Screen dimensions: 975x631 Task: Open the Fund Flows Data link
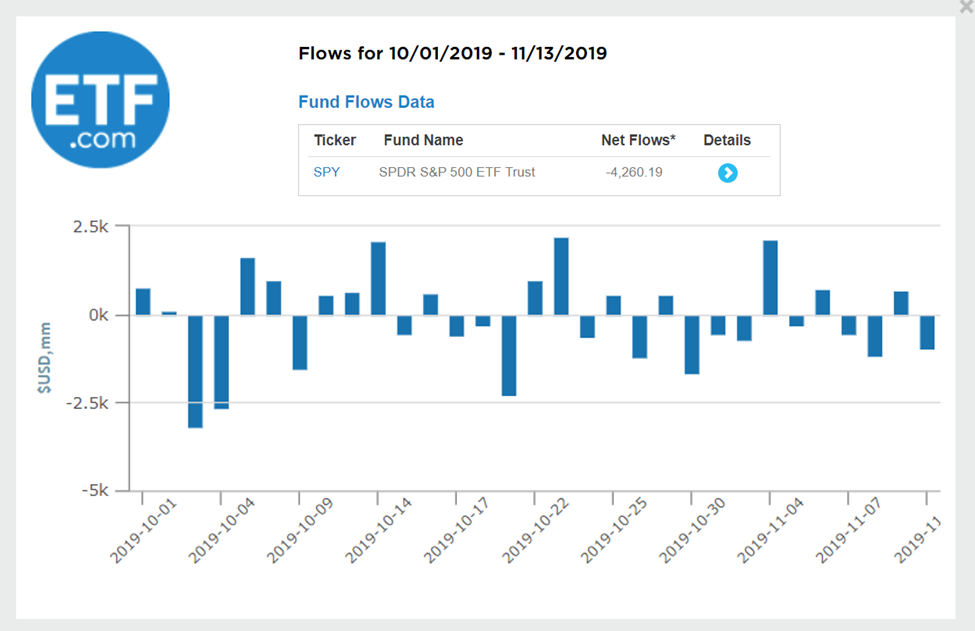[366, 102]
